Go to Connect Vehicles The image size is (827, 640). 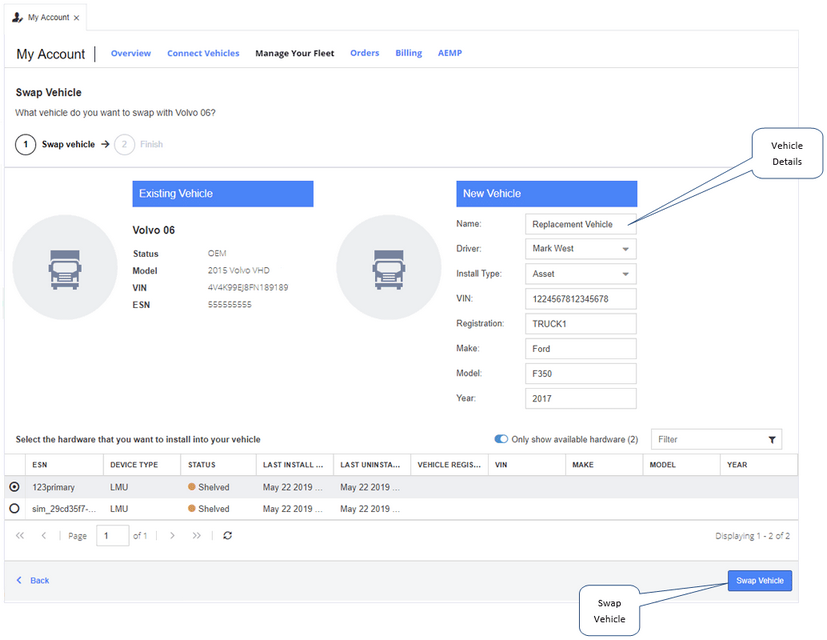[x=203, y=53]
